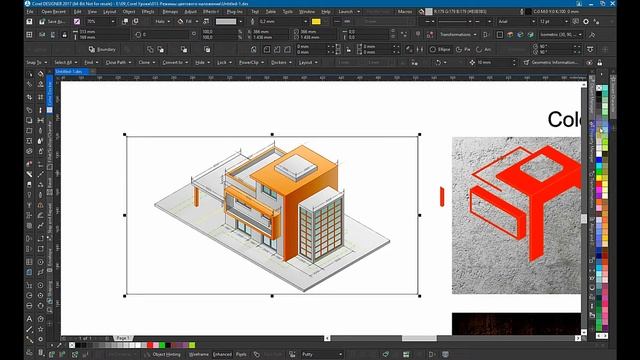Click the Select All button
The image size is (640, 360).
(65, 62)
